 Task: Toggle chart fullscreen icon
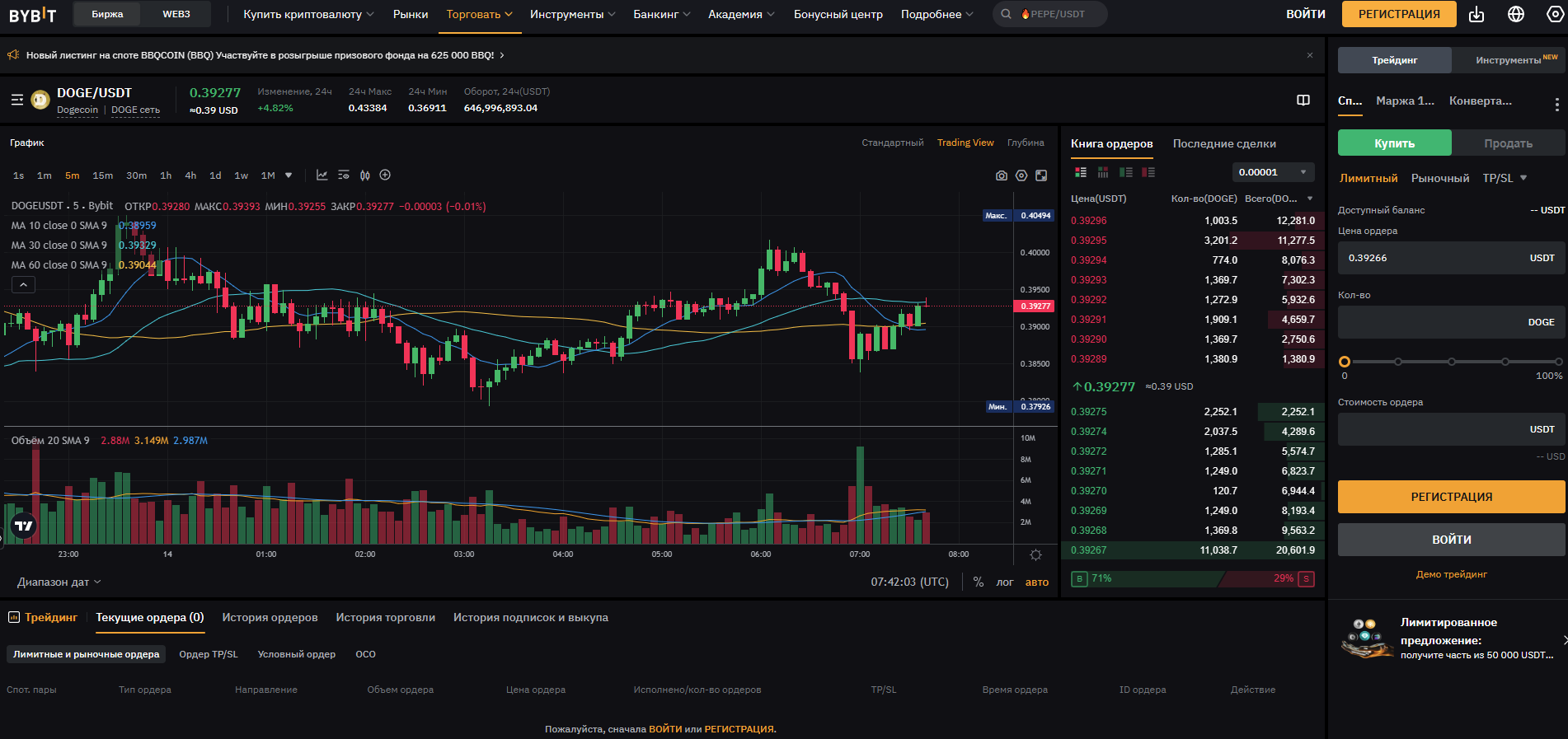(1041, 175)
